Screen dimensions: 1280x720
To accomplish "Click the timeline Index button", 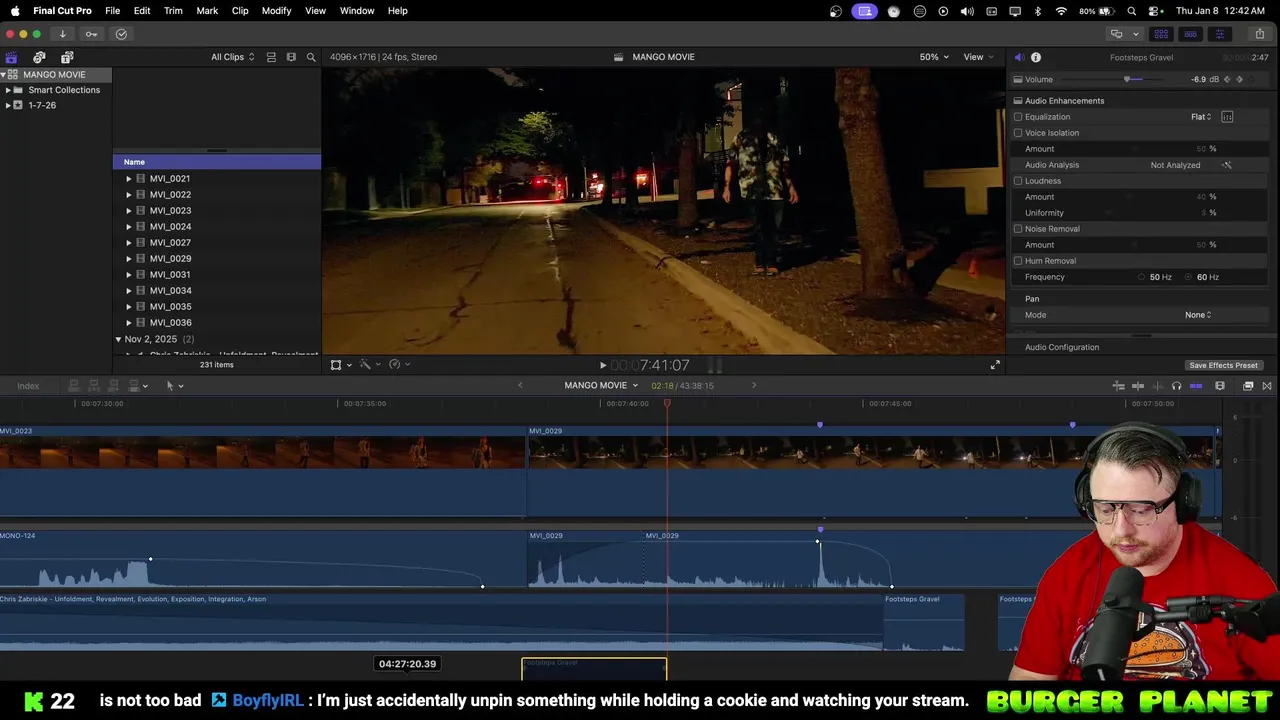I will pos(28,386).
